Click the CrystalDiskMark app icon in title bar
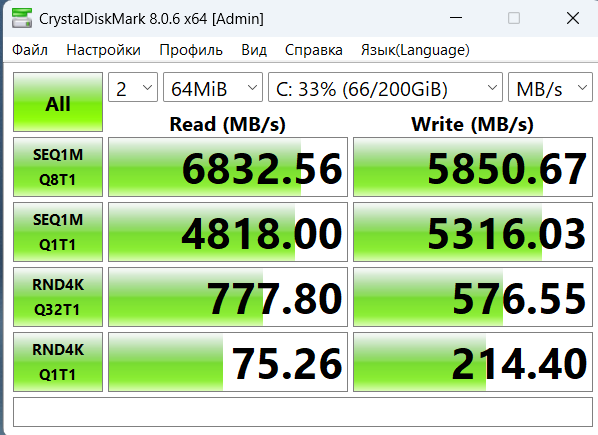Viewport: 598px width, 435px height. (22, 18)
